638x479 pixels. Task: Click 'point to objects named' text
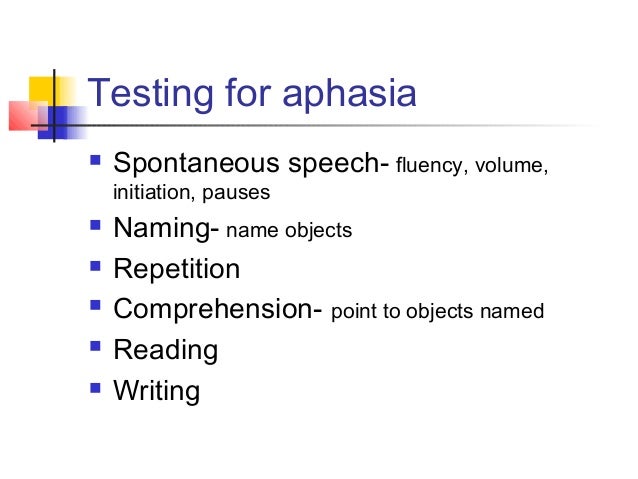(437, 312)
